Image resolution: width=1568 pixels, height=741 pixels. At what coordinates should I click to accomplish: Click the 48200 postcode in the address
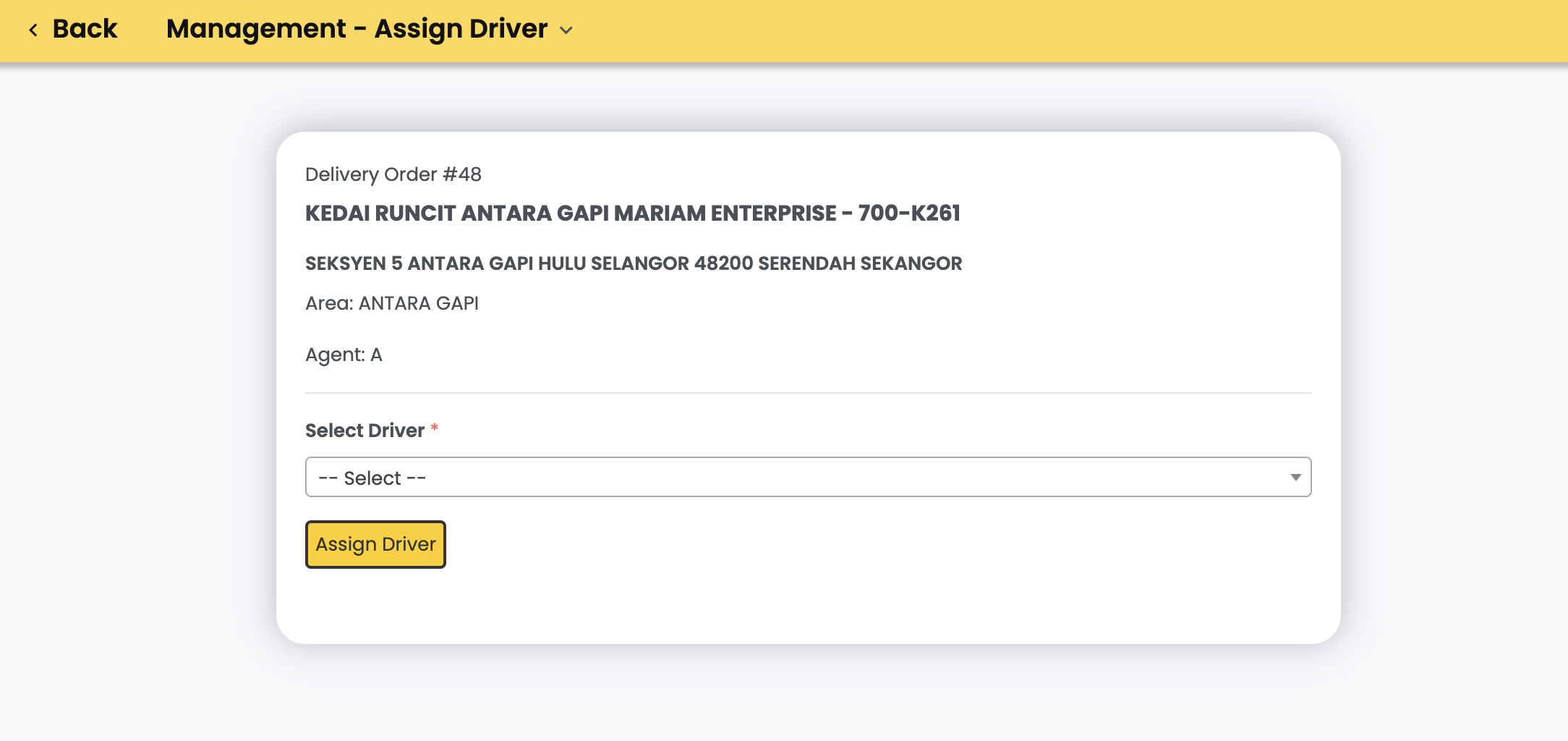click(x=723, y=263)
